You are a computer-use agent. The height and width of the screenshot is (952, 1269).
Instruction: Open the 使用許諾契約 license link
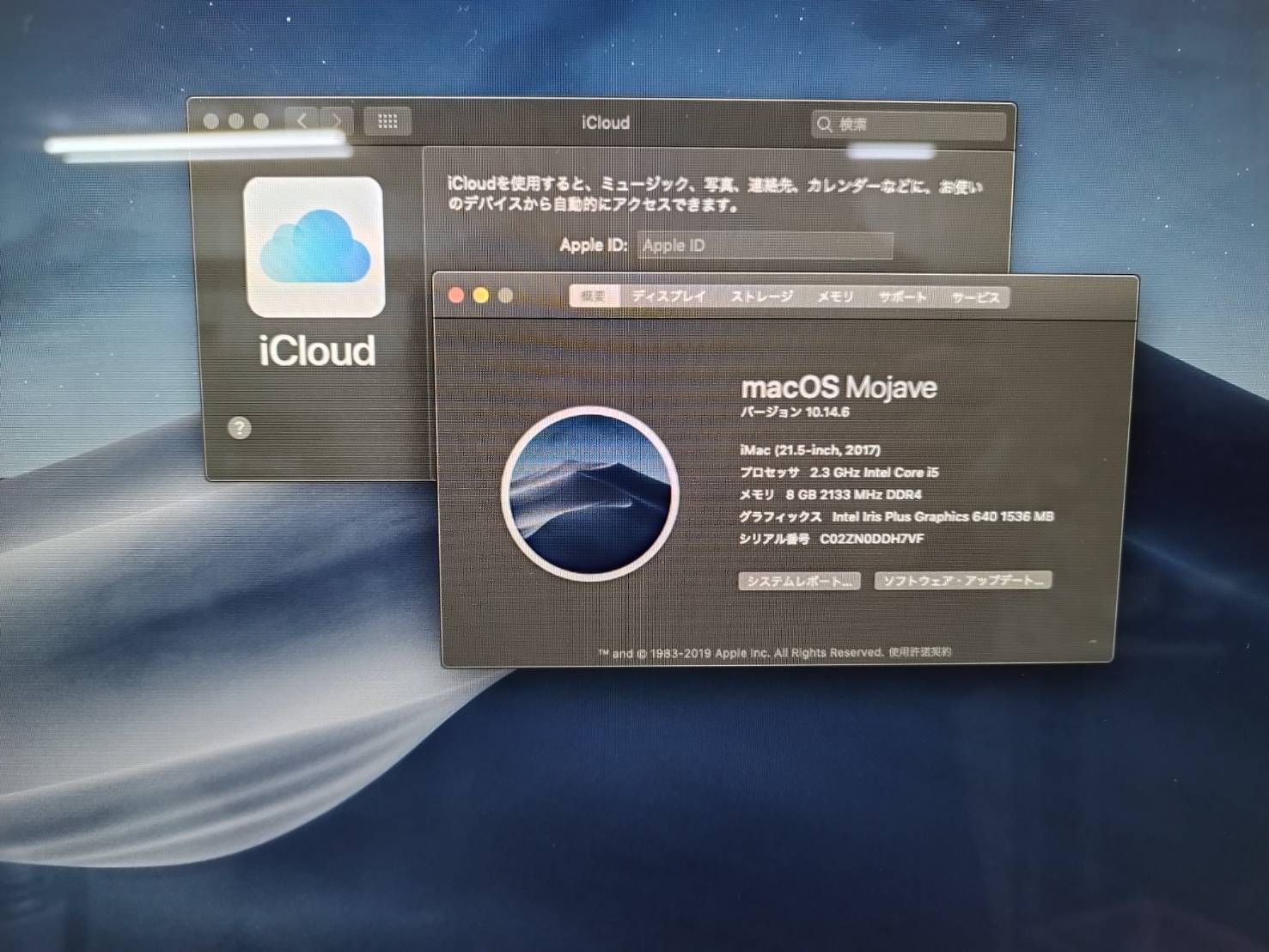920,652
